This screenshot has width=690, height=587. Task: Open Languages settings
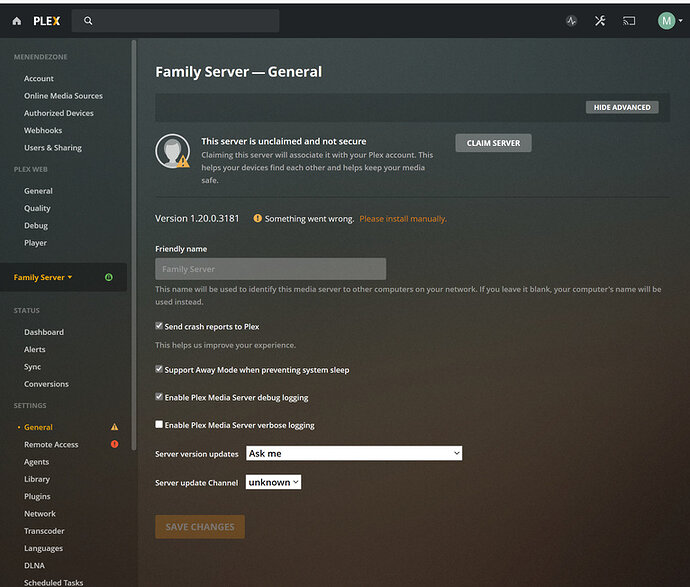click(x=43, y=548)
